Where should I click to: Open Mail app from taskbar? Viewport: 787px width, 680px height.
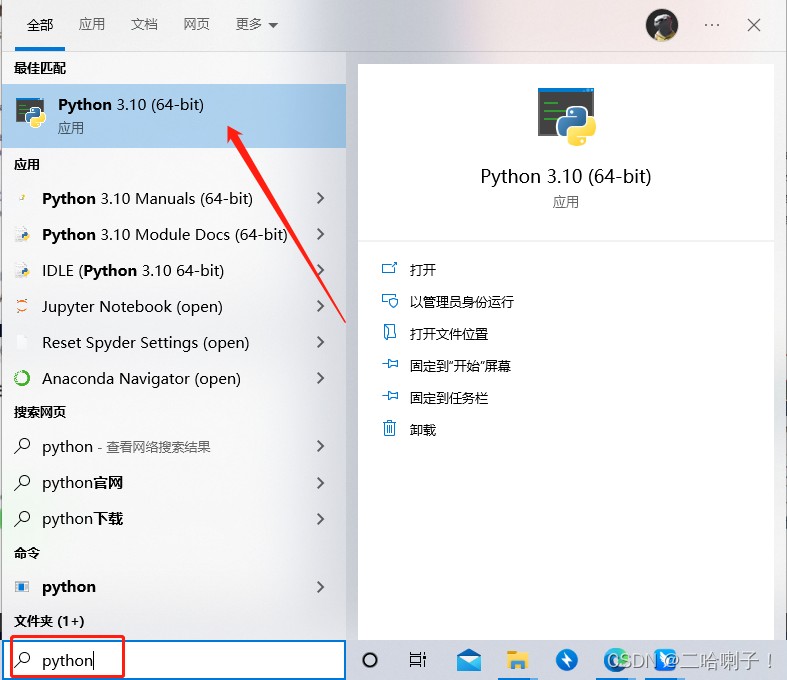pyautogui.click(x=469, y=660)
